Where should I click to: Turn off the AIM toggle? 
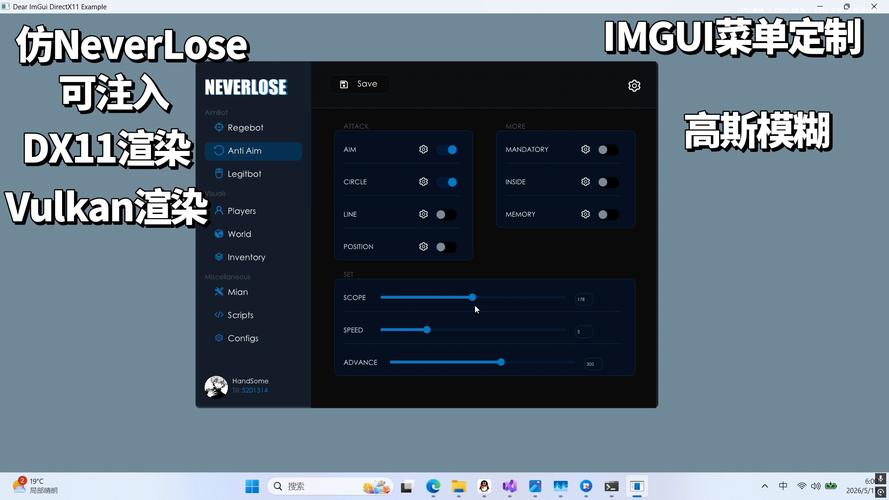click(447, 150)
